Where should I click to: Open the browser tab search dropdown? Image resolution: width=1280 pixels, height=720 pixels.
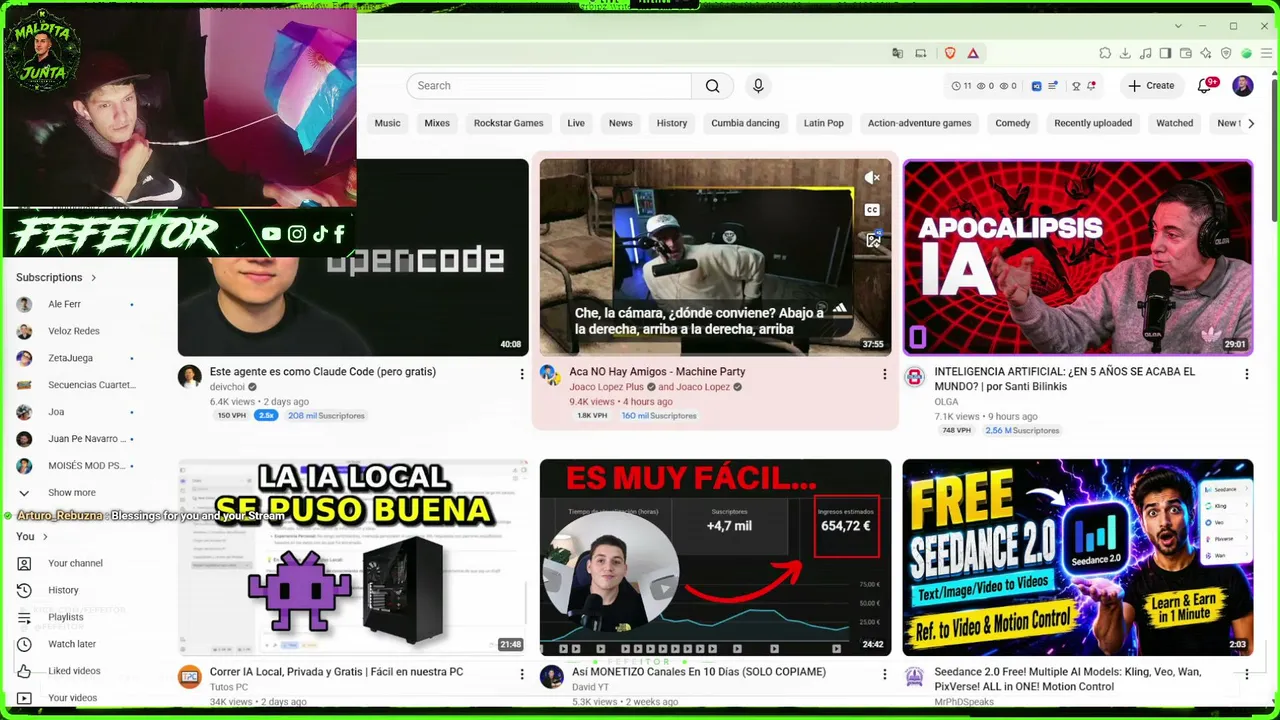[1178, 26]
